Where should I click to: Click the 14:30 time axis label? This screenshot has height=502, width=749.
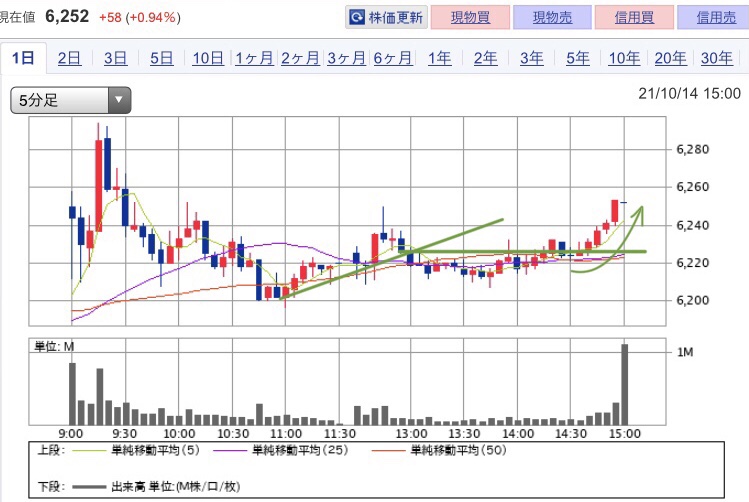pos(571,434)
